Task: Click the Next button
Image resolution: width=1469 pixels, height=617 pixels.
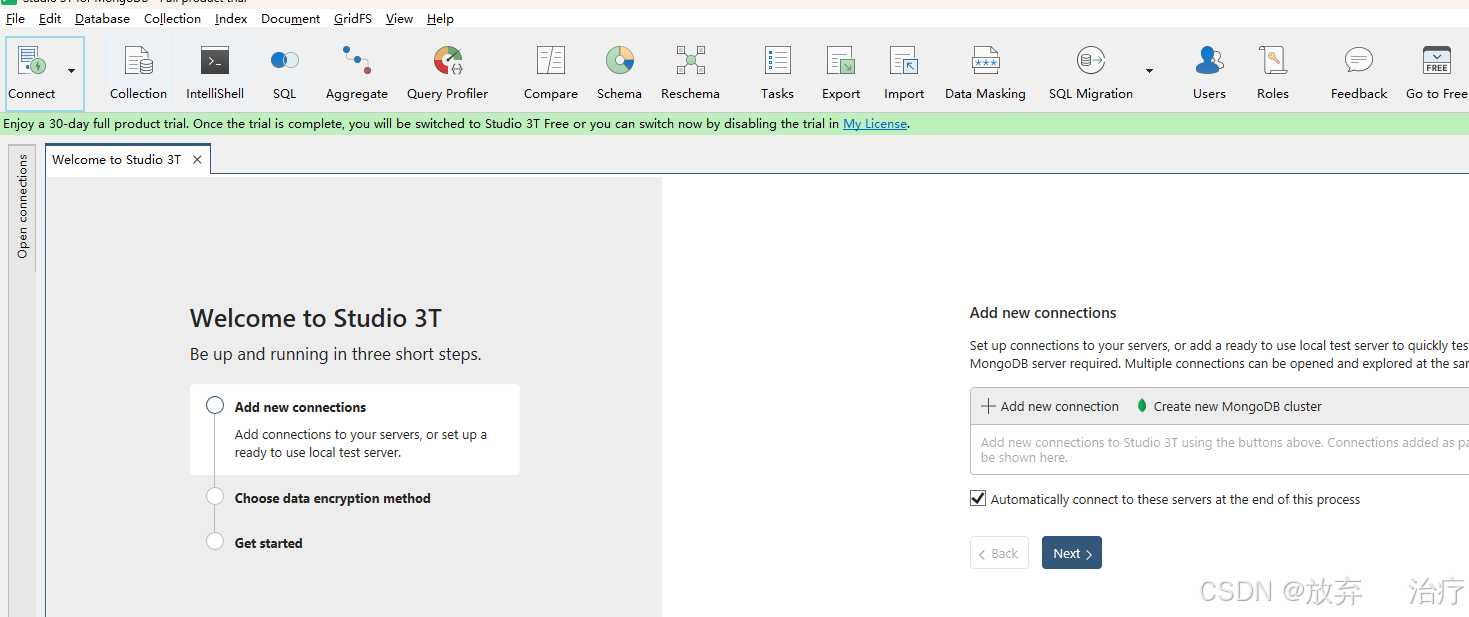Action: click(x=1072, y=553)
